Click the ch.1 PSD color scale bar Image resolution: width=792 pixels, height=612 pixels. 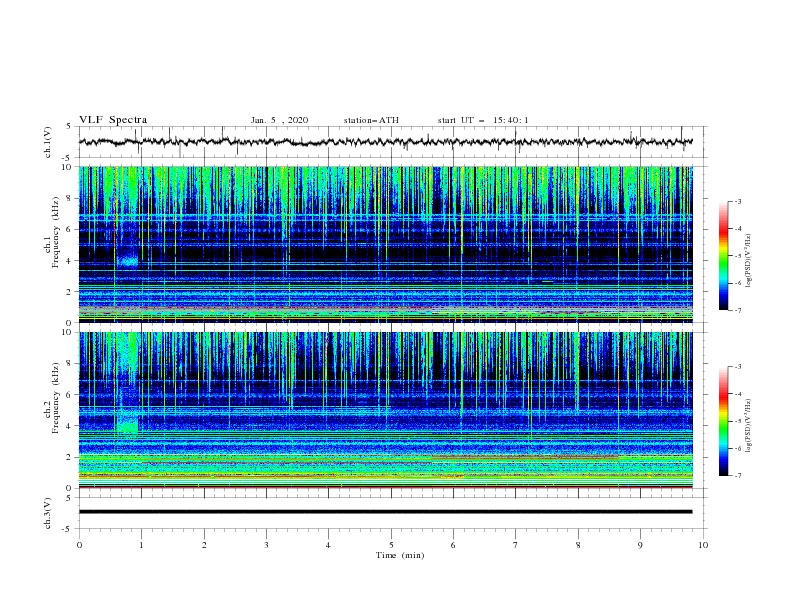pos(723,256)
